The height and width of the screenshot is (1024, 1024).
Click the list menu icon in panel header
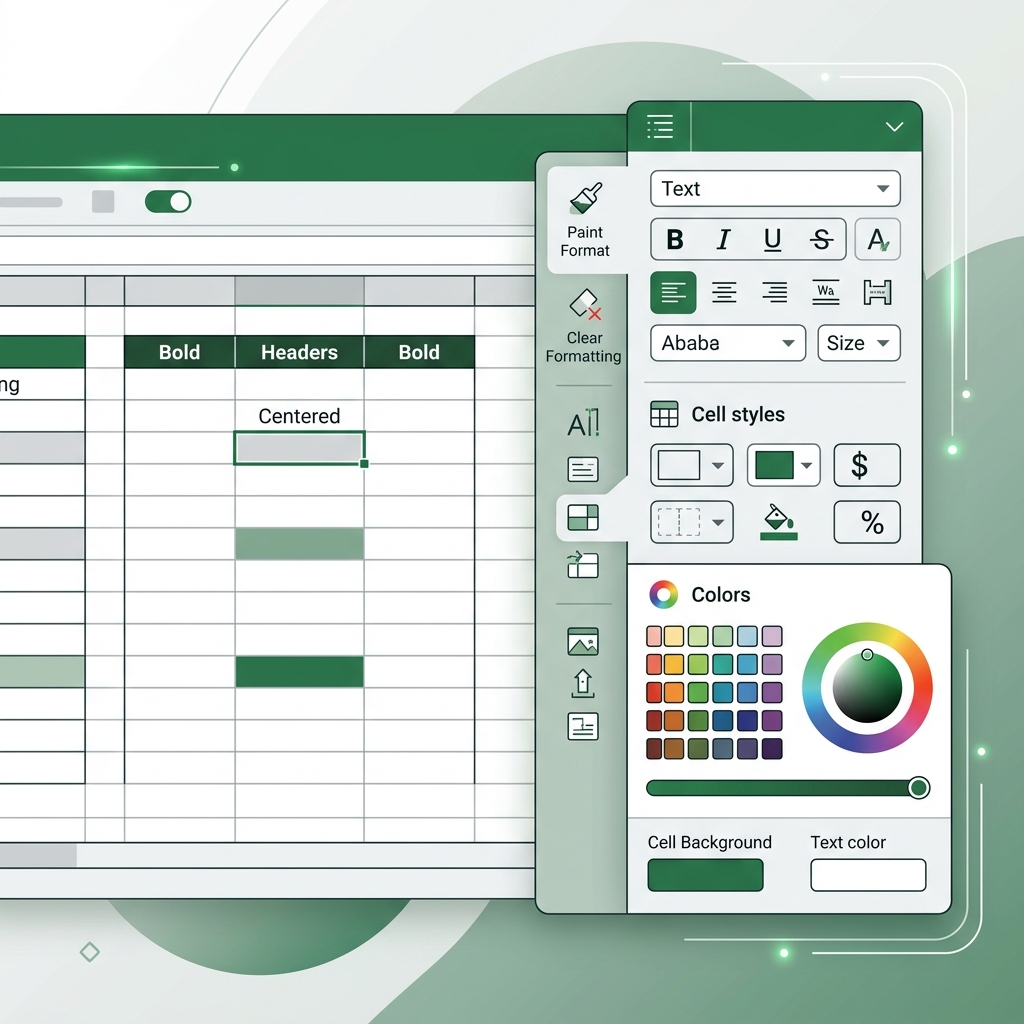(x=660, y=127)
